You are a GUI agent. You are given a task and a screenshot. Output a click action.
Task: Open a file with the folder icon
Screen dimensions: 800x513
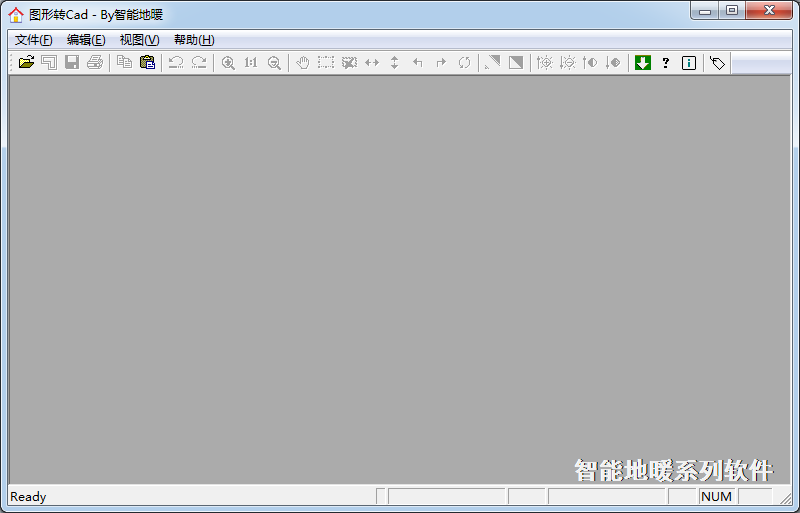pyautogui.click(x=26, y=62)
